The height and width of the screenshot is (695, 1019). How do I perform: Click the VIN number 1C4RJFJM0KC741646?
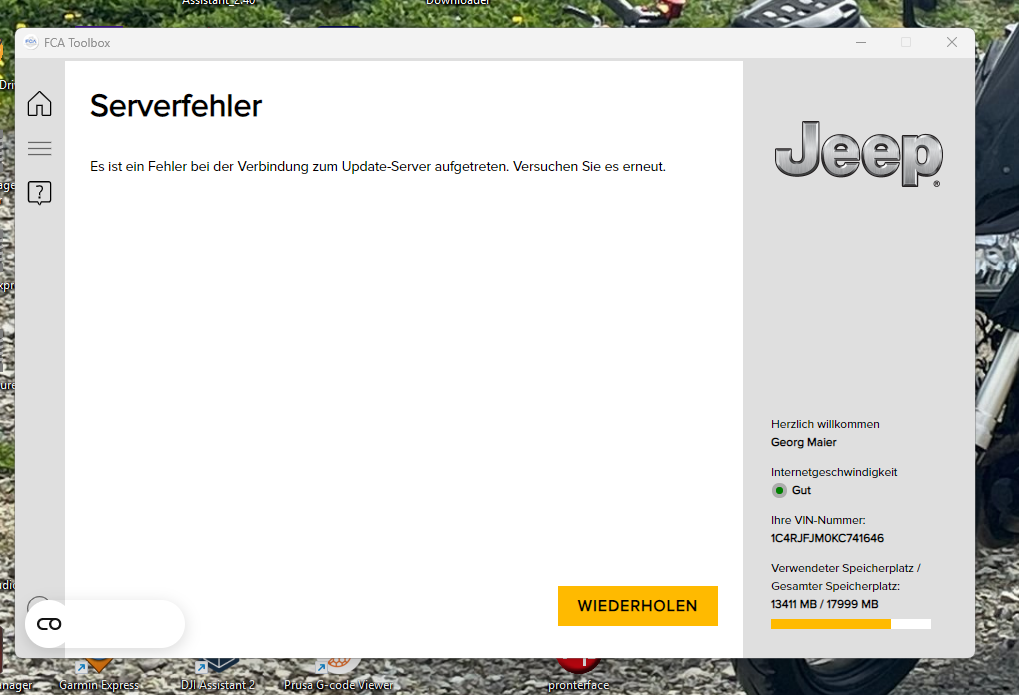coord(827,538)
